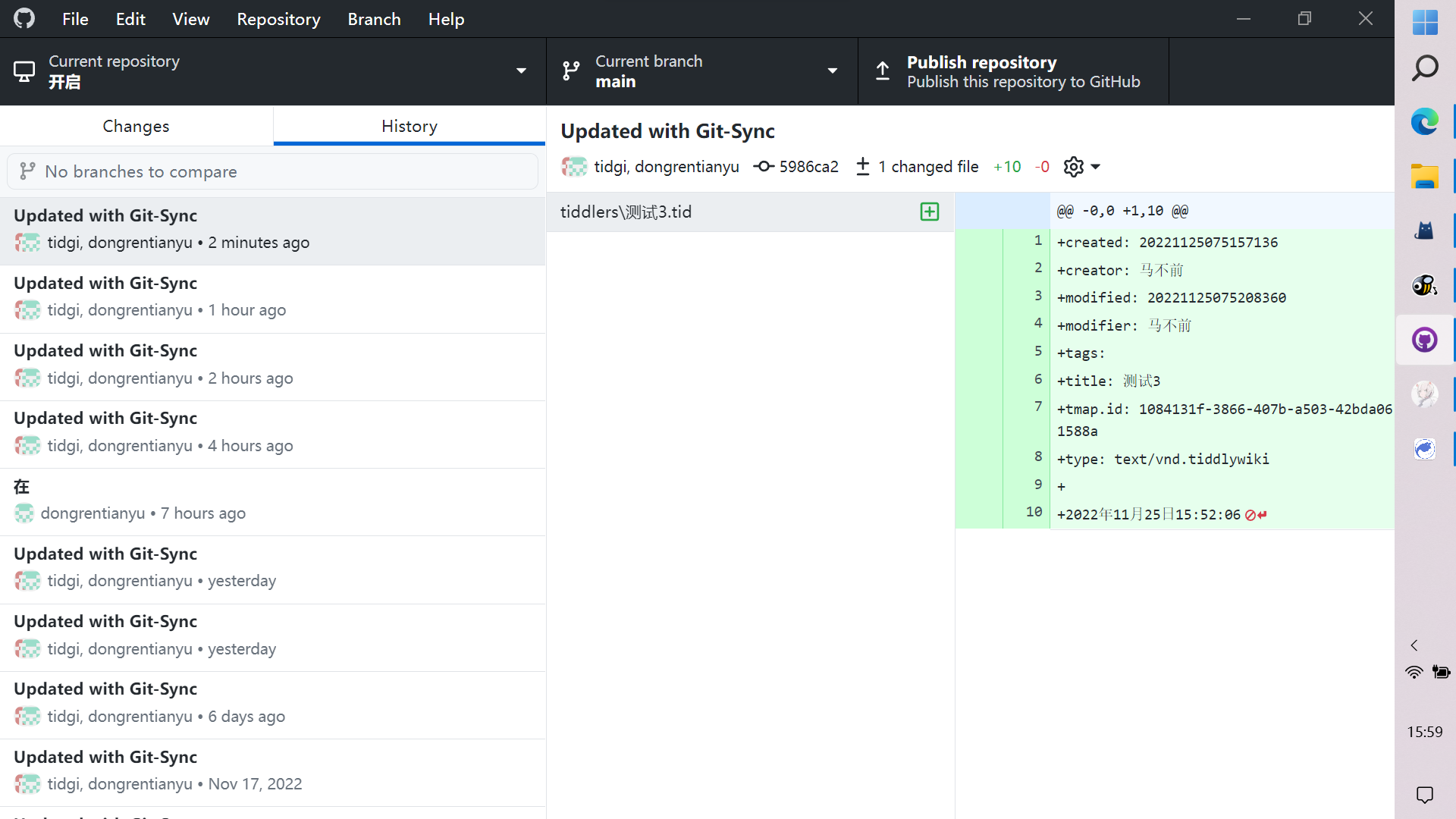The image size is (1456, 819).
Task: Switch to the Changes tab
Action: point(136,126)
